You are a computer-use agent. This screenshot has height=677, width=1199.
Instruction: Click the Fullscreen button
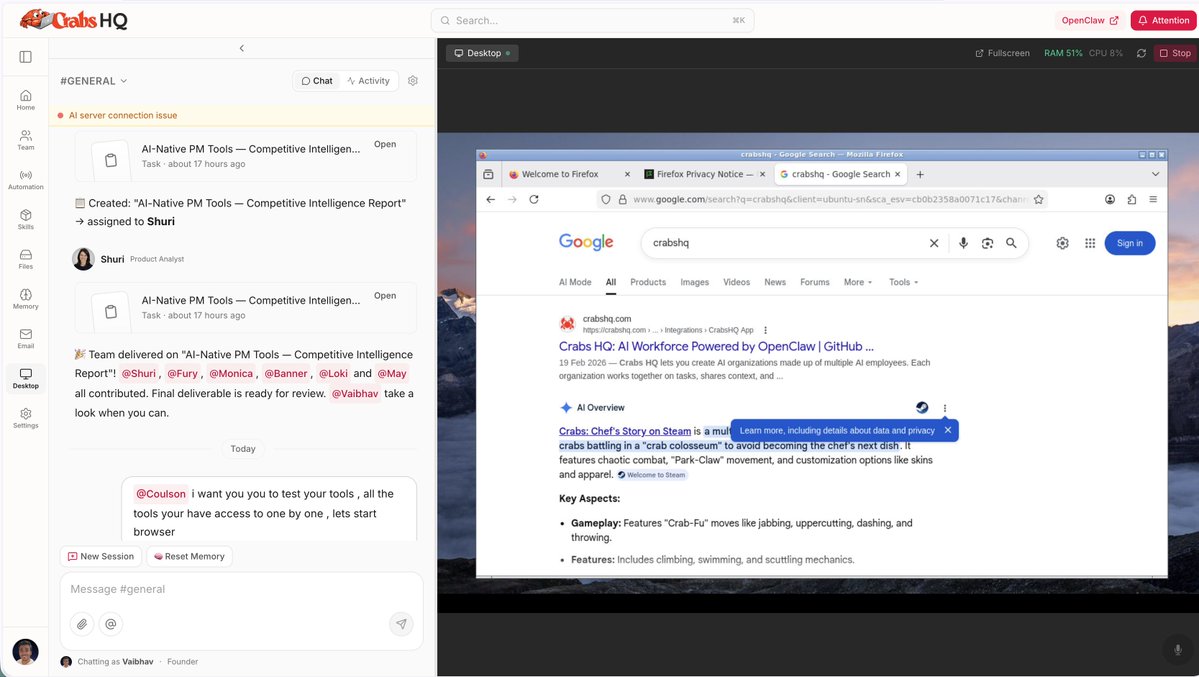(1002, 53)
